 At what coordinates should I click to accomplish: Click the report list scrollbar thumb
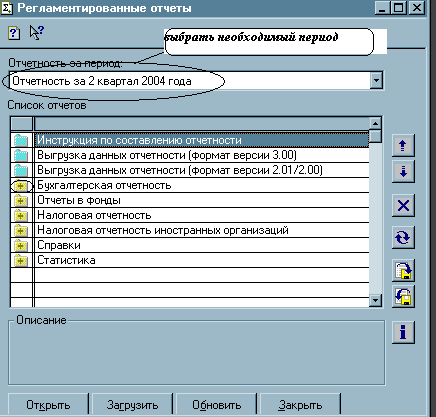376,136
